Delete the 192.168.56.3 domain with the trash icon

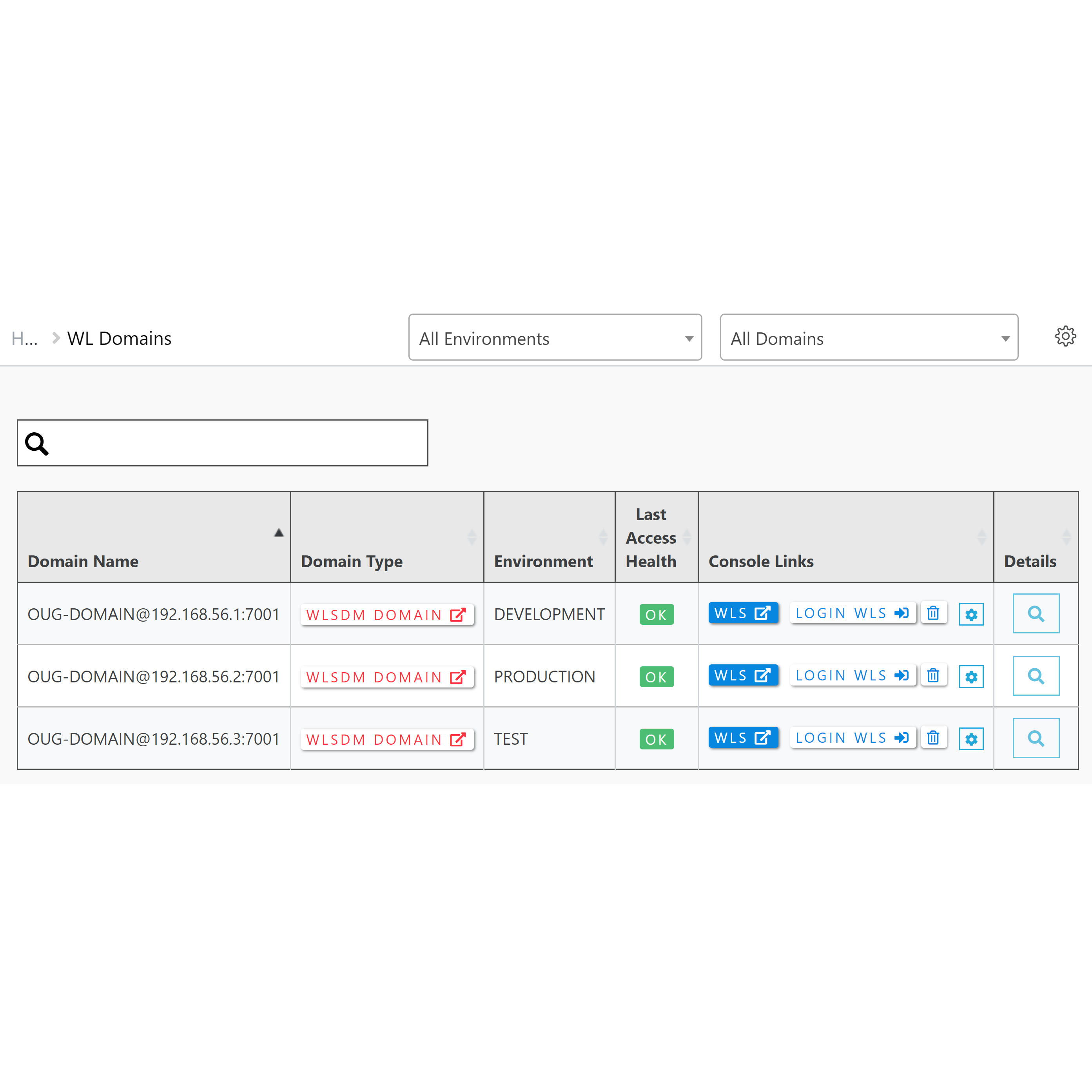point(933,738)
